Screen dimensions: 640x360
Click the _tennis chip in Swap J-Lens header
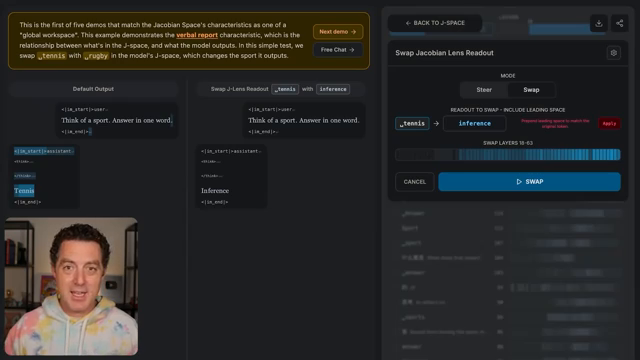(x=285, y=89)
